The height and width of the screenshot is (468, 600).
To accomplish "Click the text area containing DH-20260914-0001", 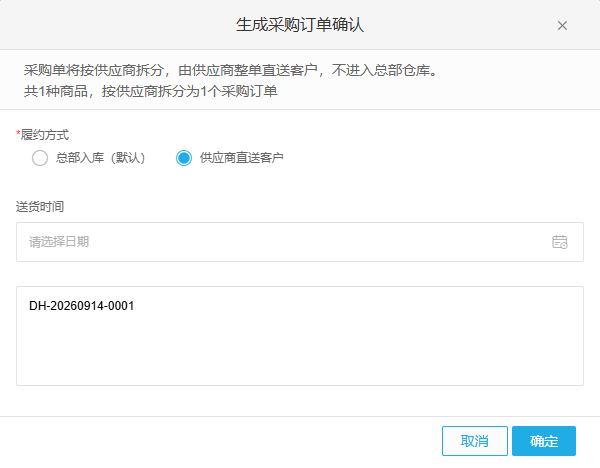I will click(300, 336).
